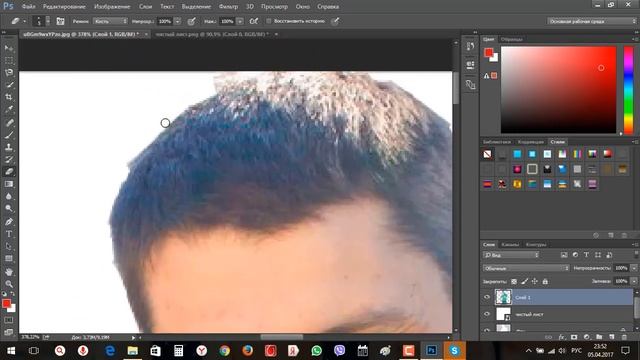Open the Фильтр menu
Image resolution: width=640 pixels, height=360 pixels.
pos(228,7)
